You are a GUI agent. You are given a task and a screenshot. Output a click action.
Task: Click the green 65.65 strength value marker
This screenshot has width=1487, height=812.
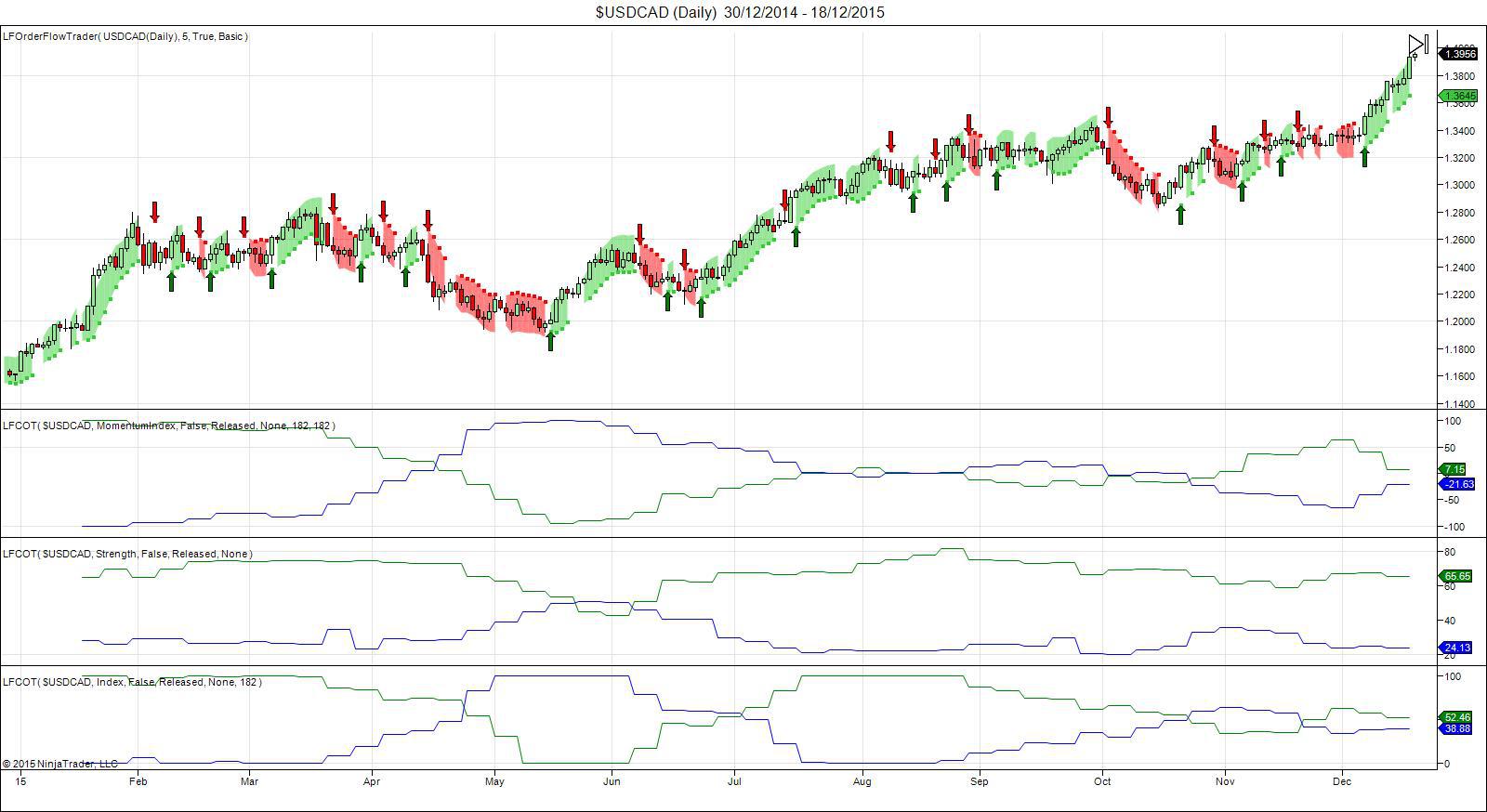(1457, 576)
